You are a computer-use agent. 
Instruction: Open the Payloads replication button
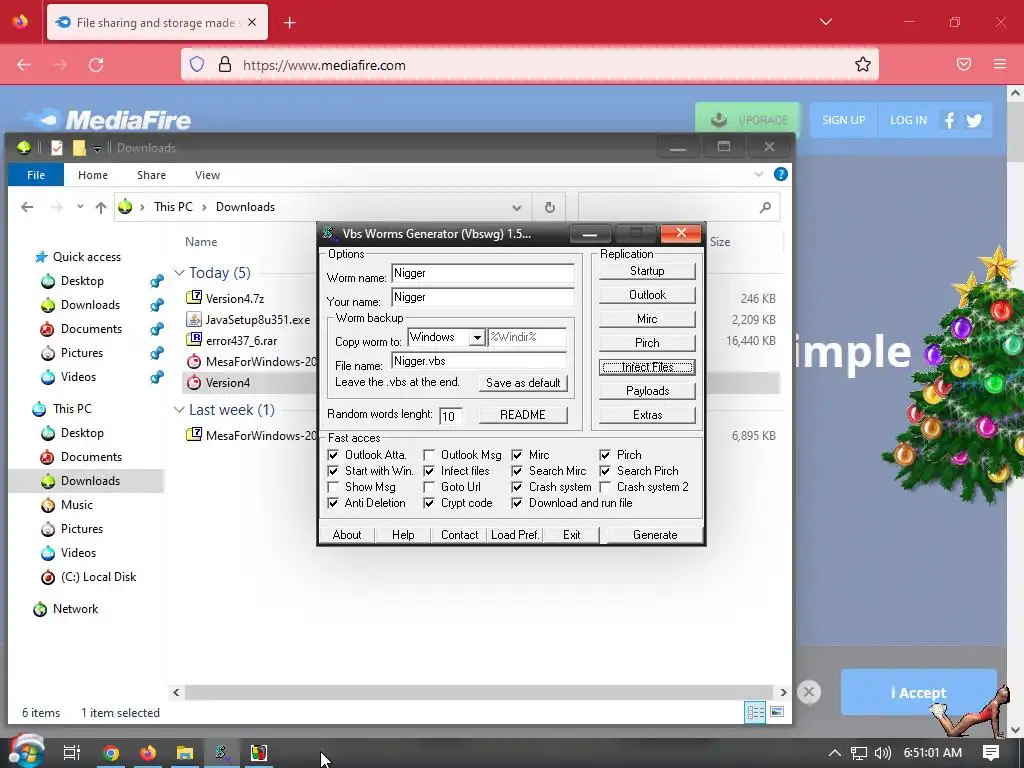647,391
